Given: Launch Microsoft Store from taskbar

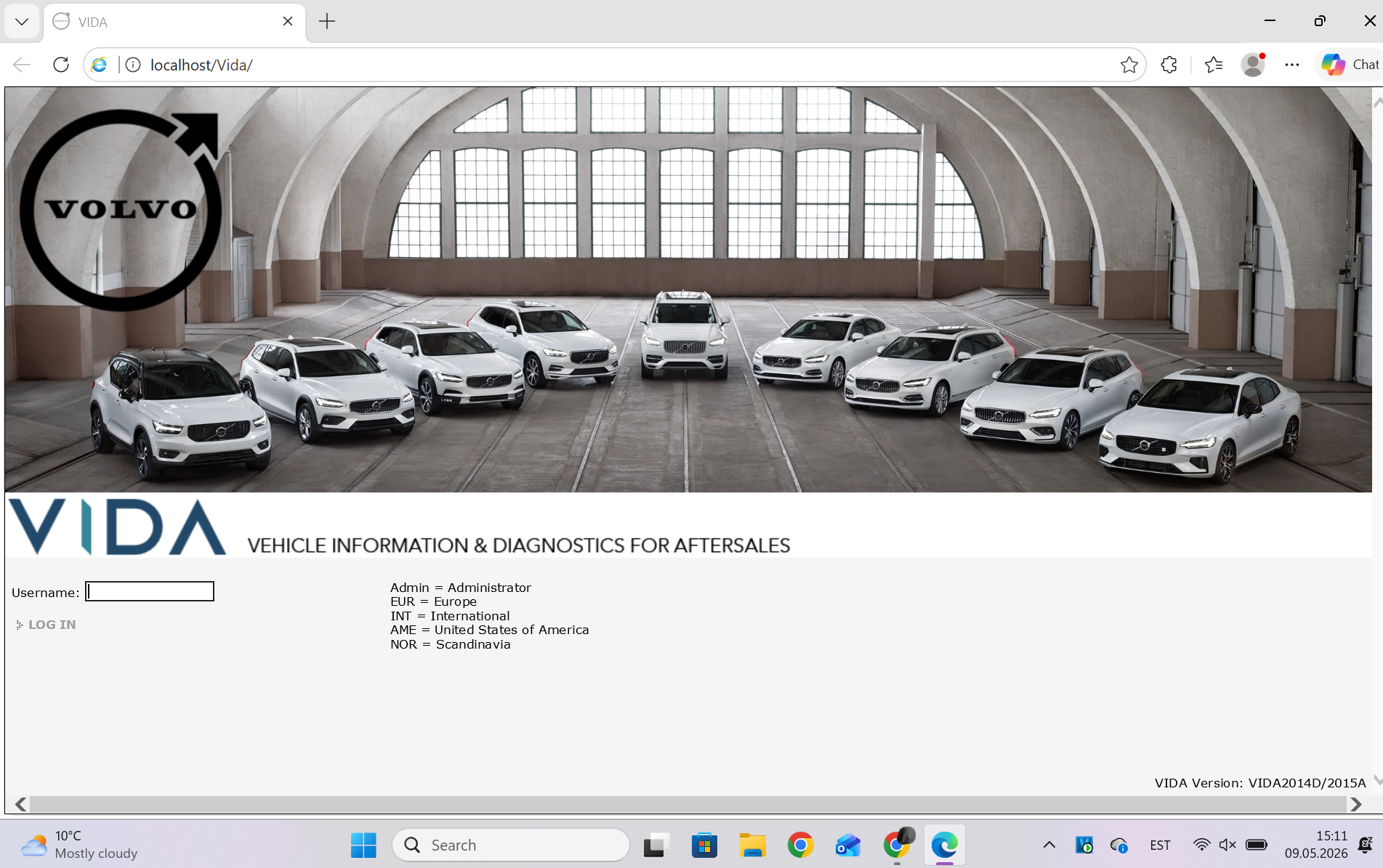Looking at the screenshot, I should pos(704,845).
